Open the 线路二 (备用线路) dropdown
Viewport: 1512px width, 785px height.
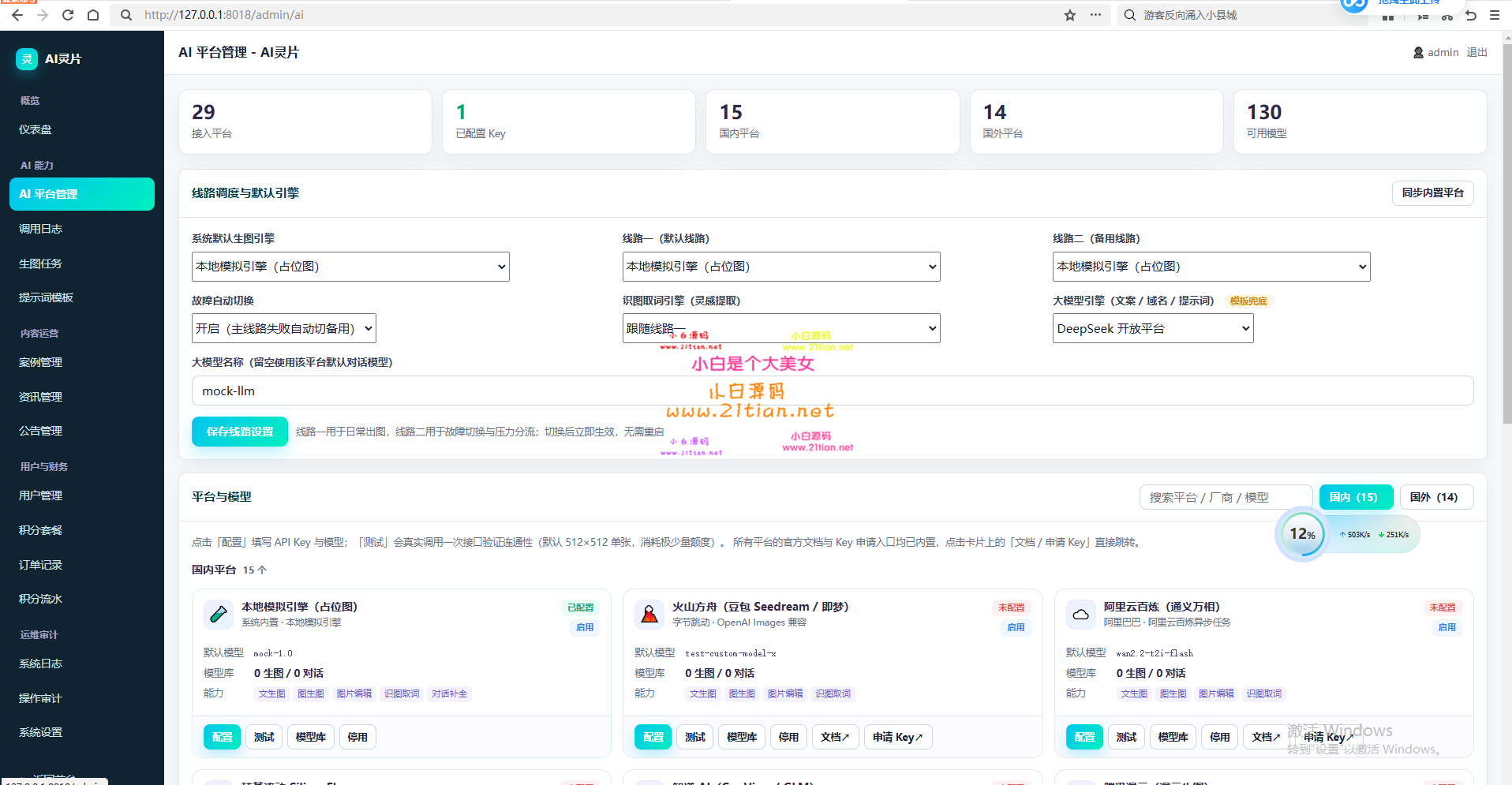[x=1211, y=267]
